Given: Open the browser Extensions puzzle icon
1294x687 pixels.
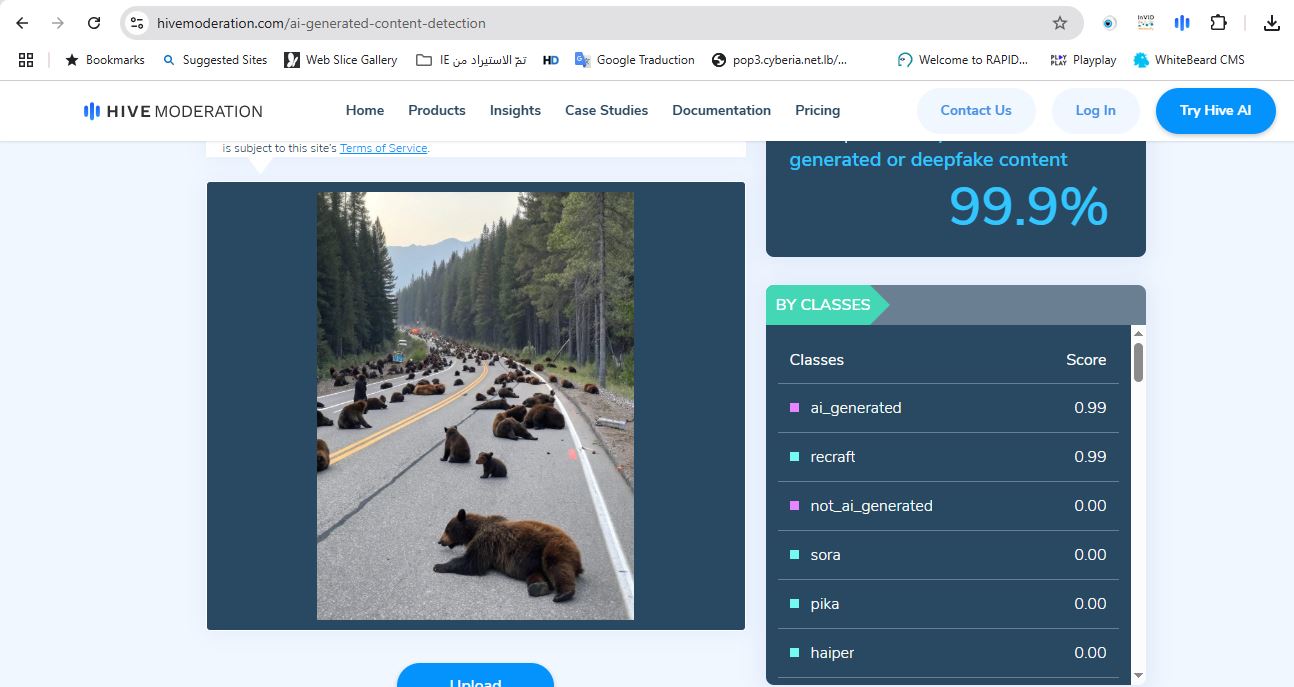Looking at the screenshot, I should pos(1218,23).
